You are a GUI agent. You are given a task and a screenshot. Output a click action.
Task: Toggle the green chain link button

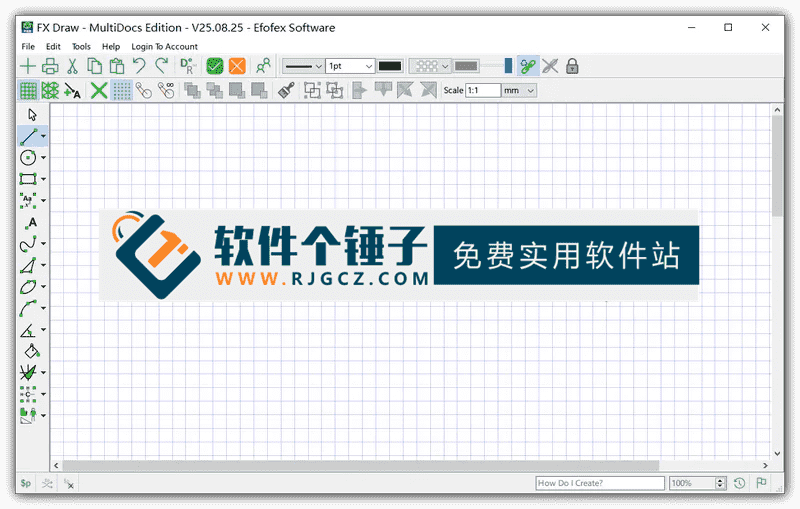(528, 66)
